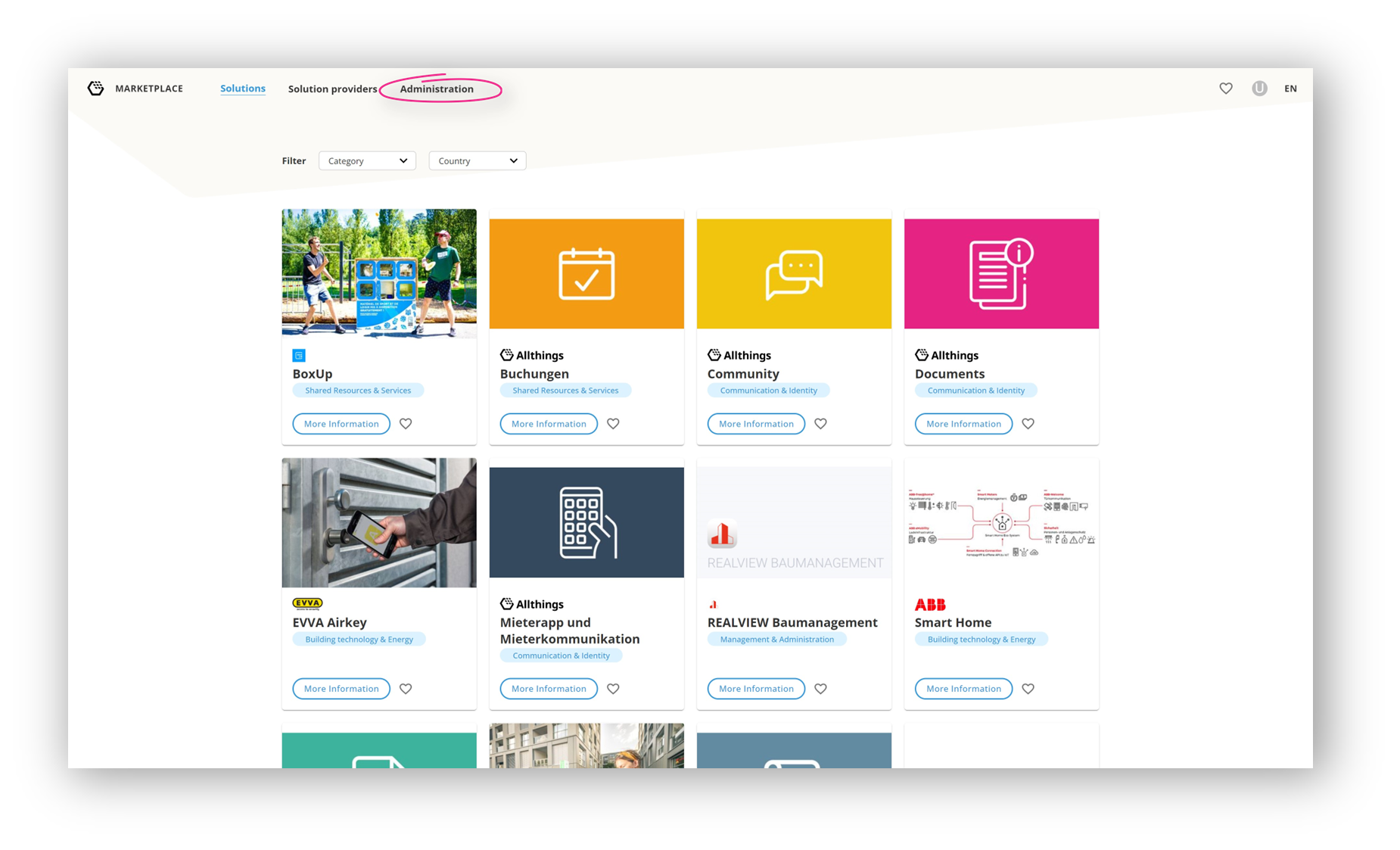Select Documents' Communication & Identity tag
The width and height of the screenshot is (1400, 850).
click(x=976, y=391)
